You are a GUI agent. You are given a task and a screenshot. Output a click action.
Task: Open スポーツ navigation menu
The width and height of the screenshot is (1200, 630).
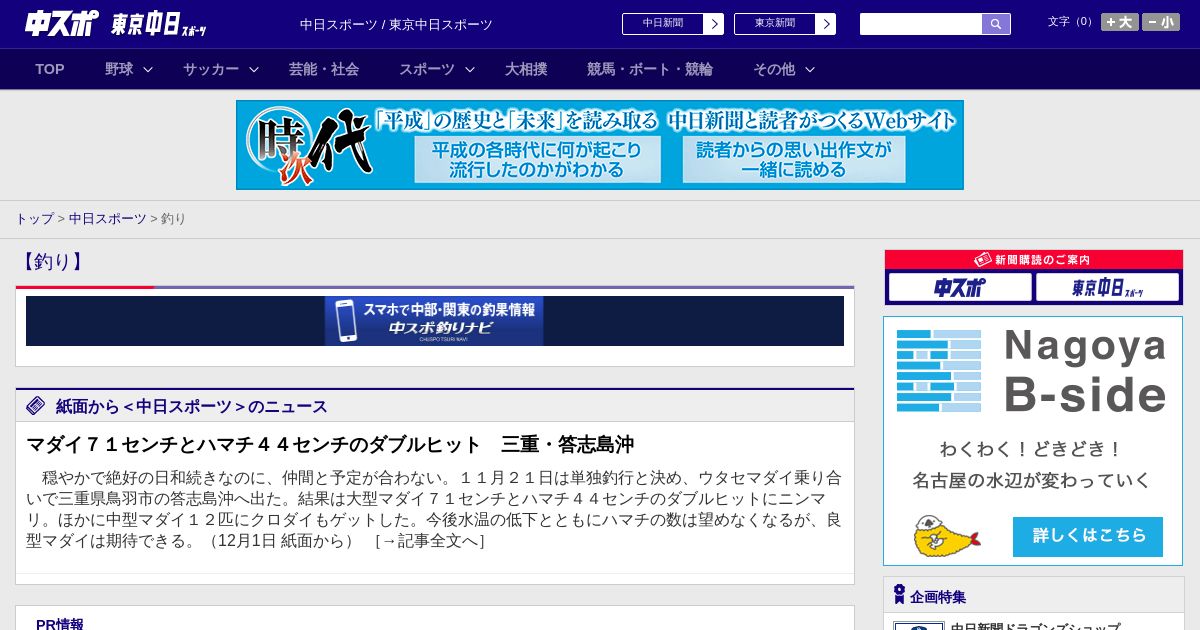click(427, 69)
